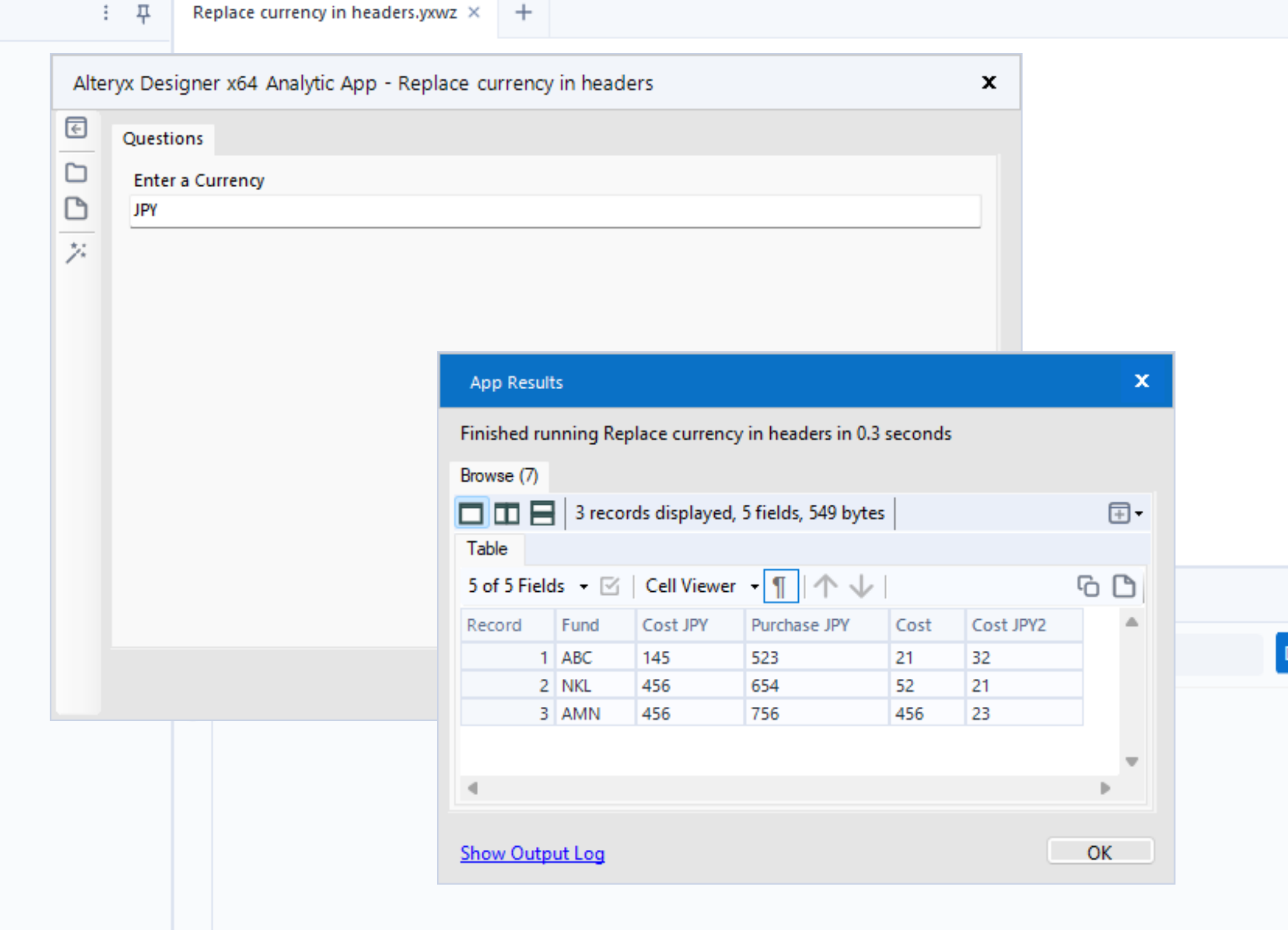
Task: Switch to horizontal split pane layout
Action: [541, 513]
